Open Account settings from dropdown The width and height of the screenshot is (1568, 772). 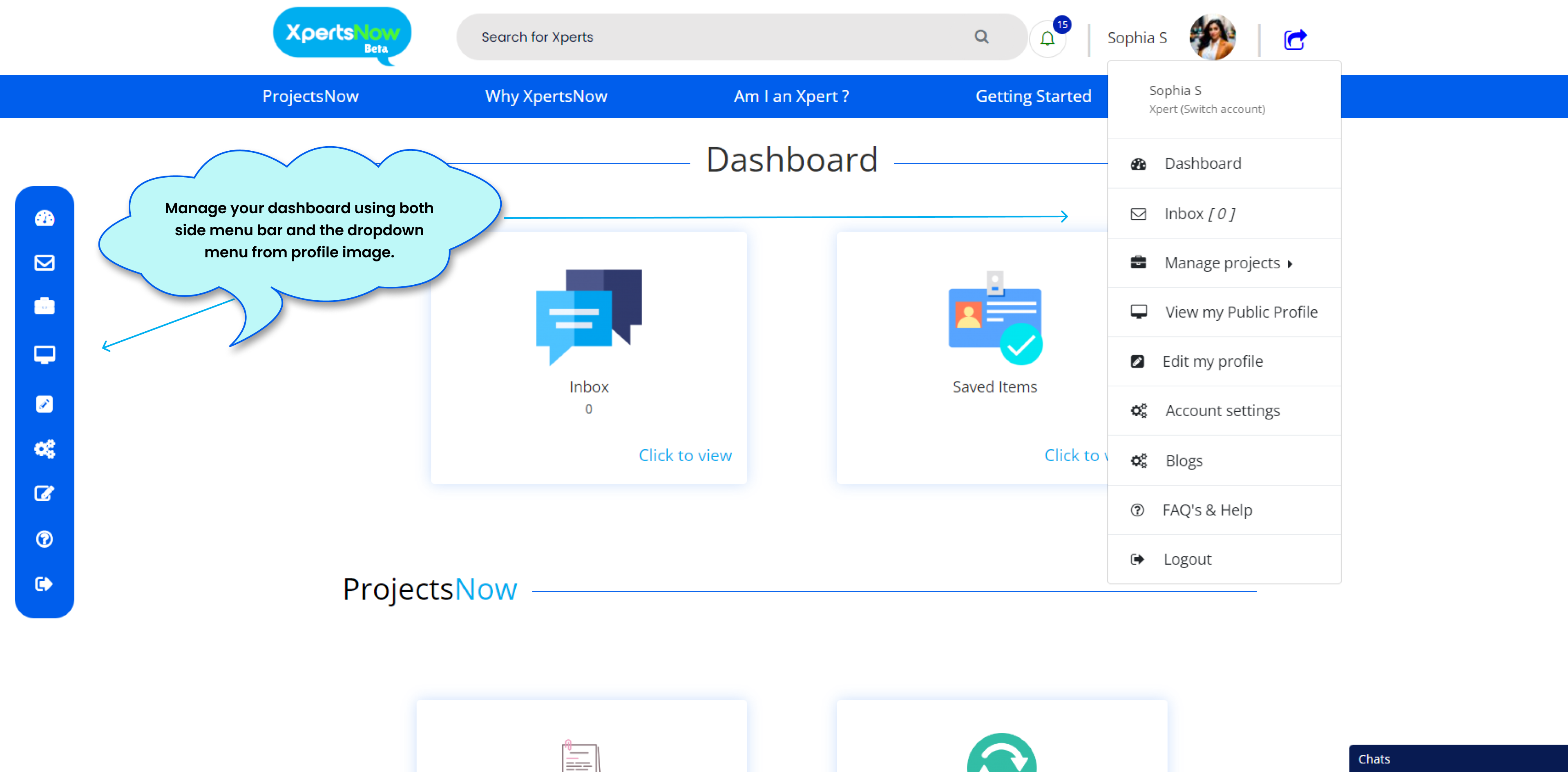[x=1224, y=411]
